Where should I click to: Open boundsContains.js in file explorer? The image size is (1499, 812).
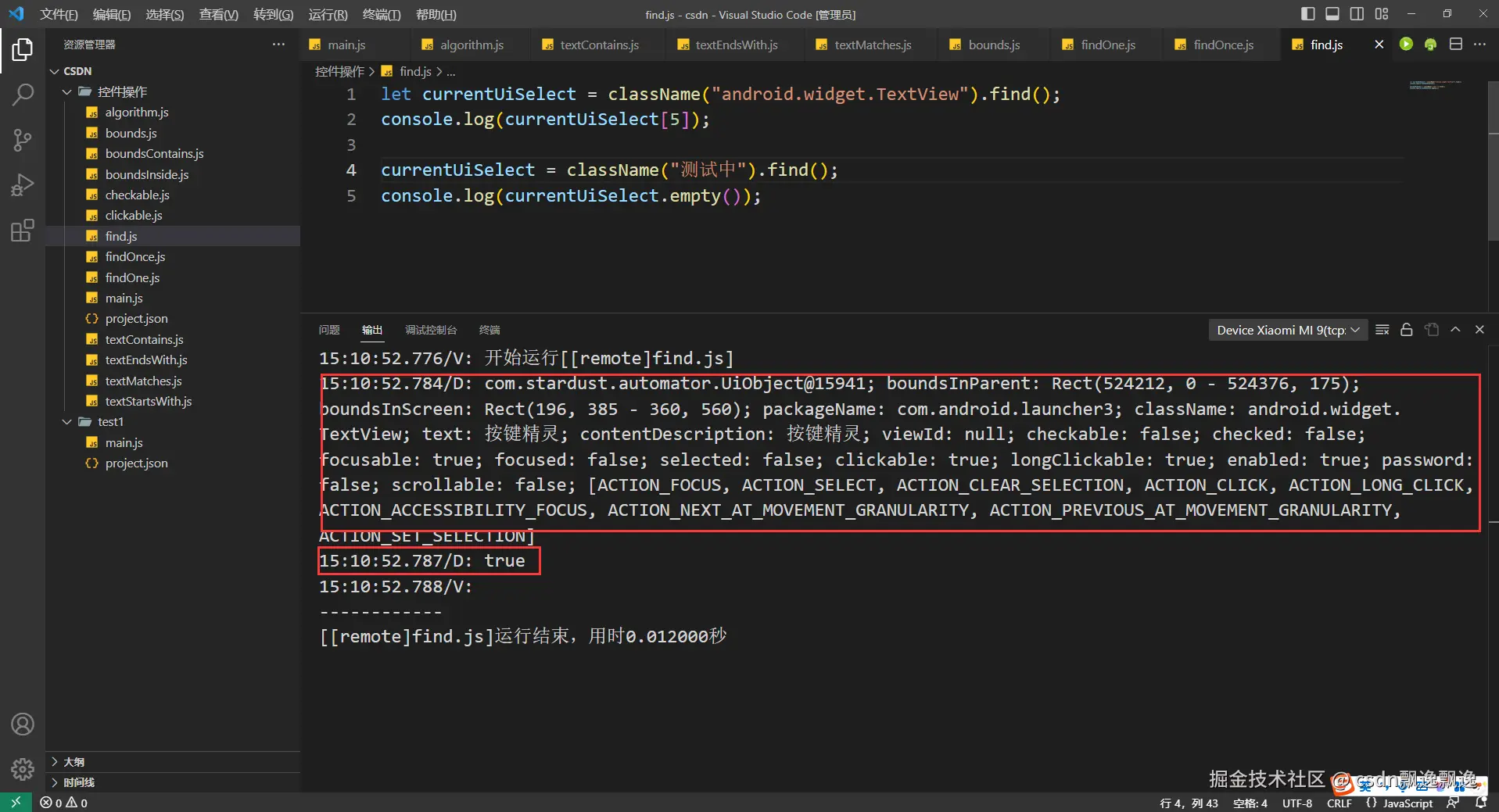coord(154,154)
